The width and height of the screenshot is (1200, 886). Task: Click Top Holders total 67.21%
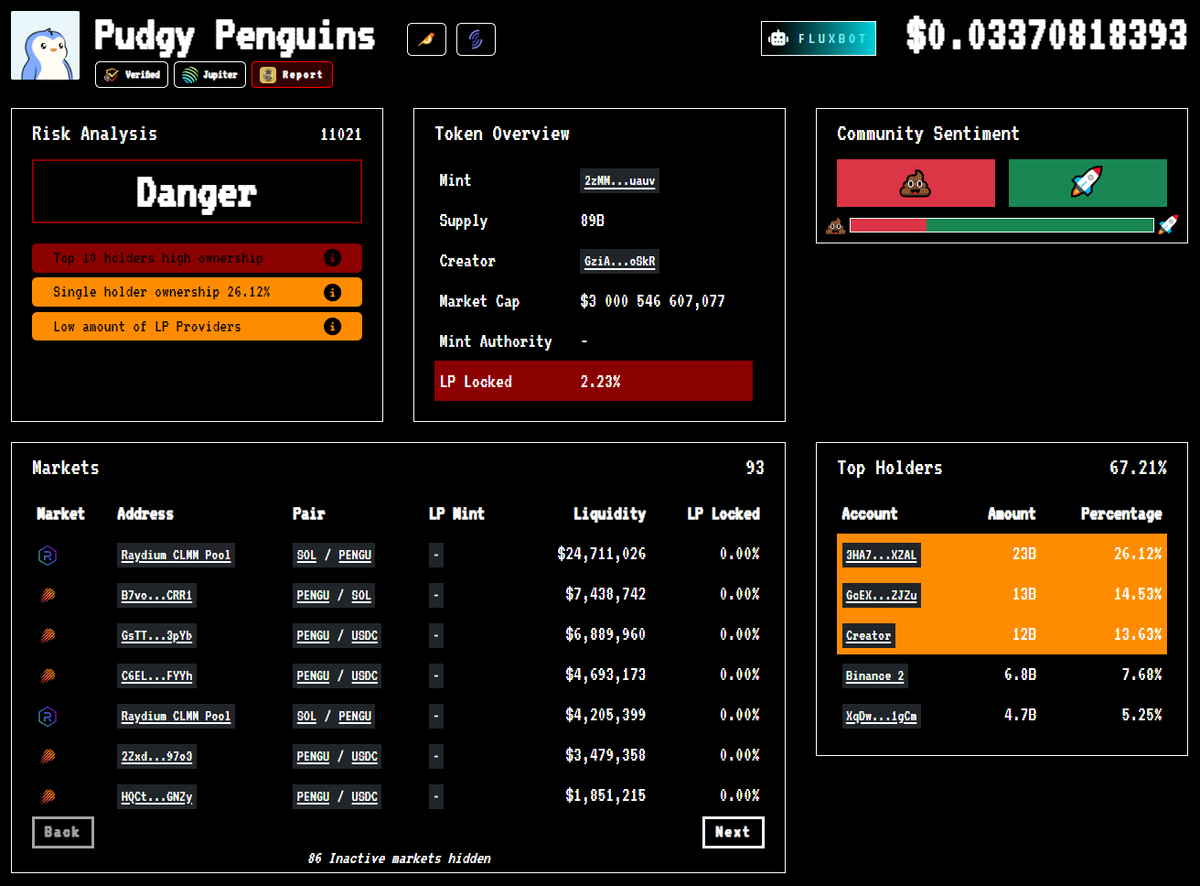point(1138,468)
